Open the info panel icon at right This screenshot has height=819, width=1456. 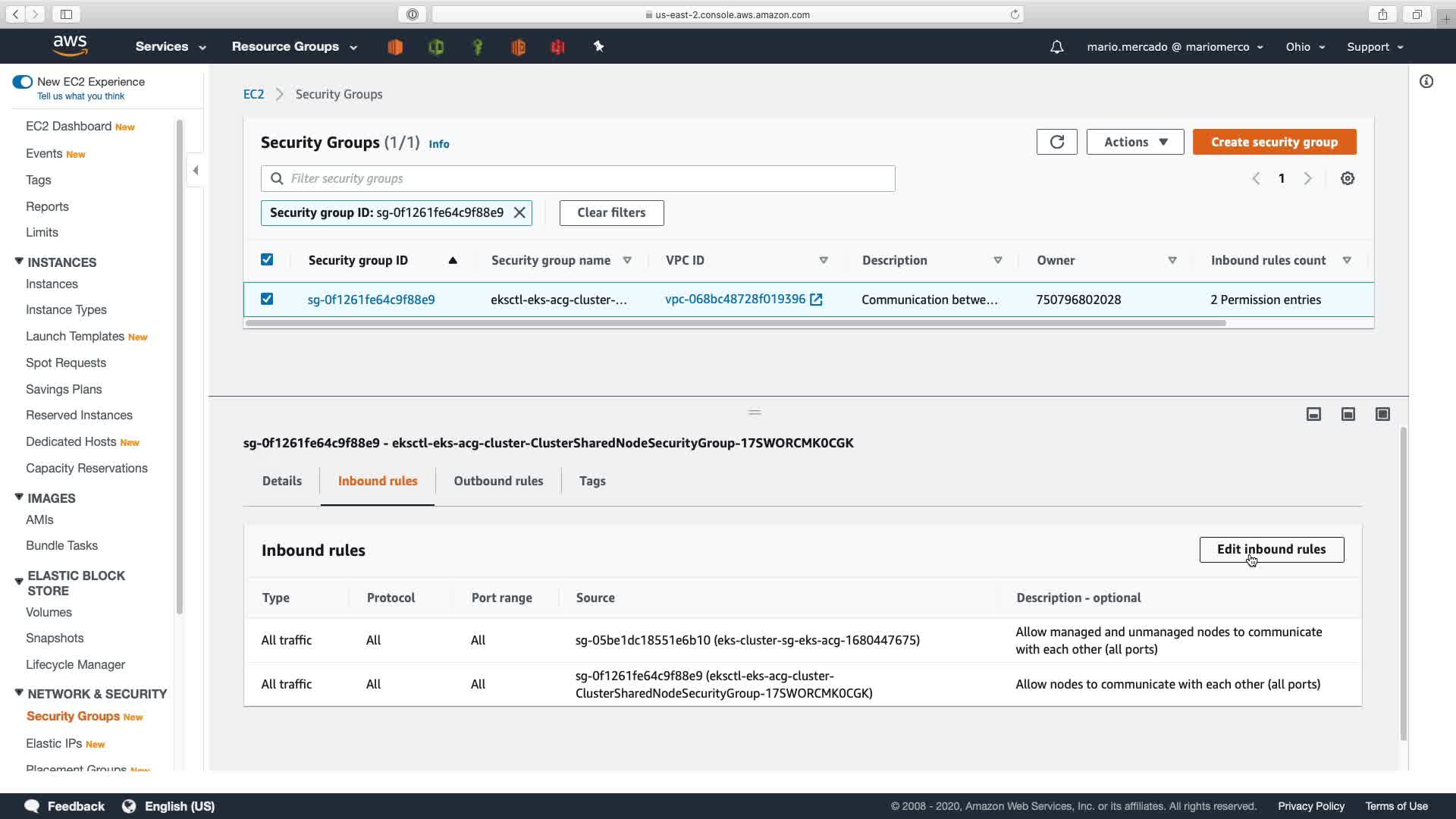pyautogui.click(x=1426, y=82)
